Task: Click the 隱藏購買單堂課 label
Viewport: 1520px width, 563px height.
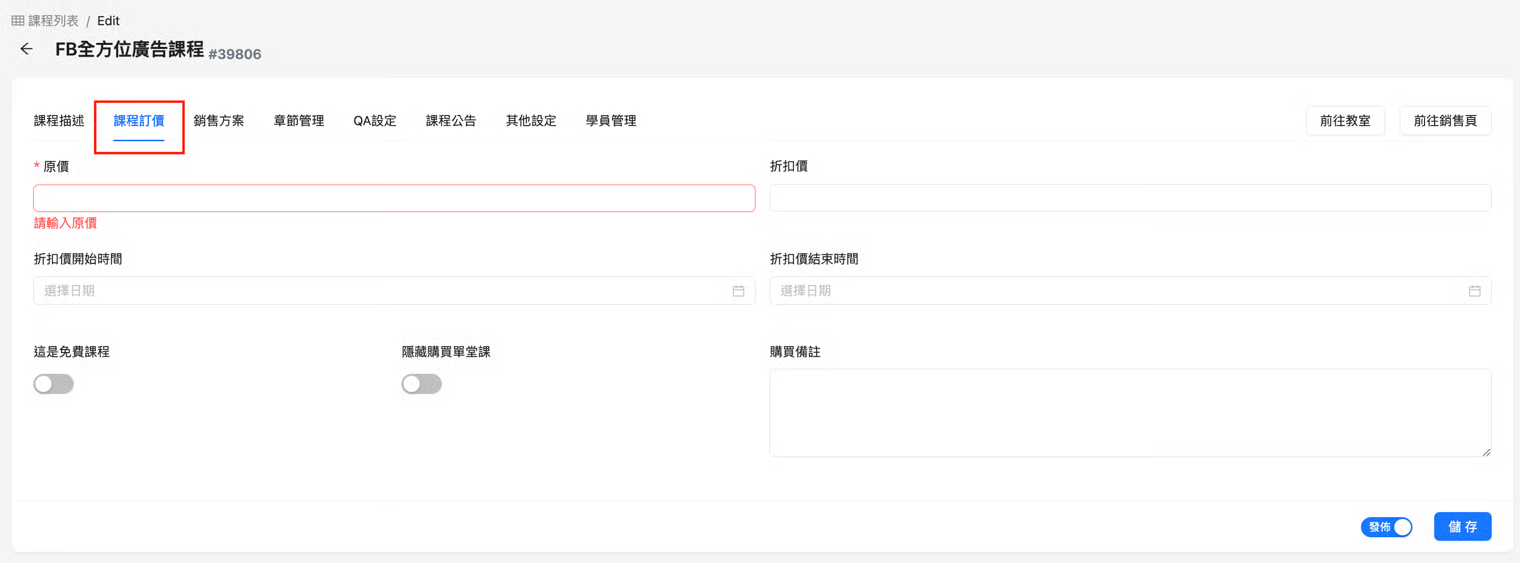Action: coord(446,352)
